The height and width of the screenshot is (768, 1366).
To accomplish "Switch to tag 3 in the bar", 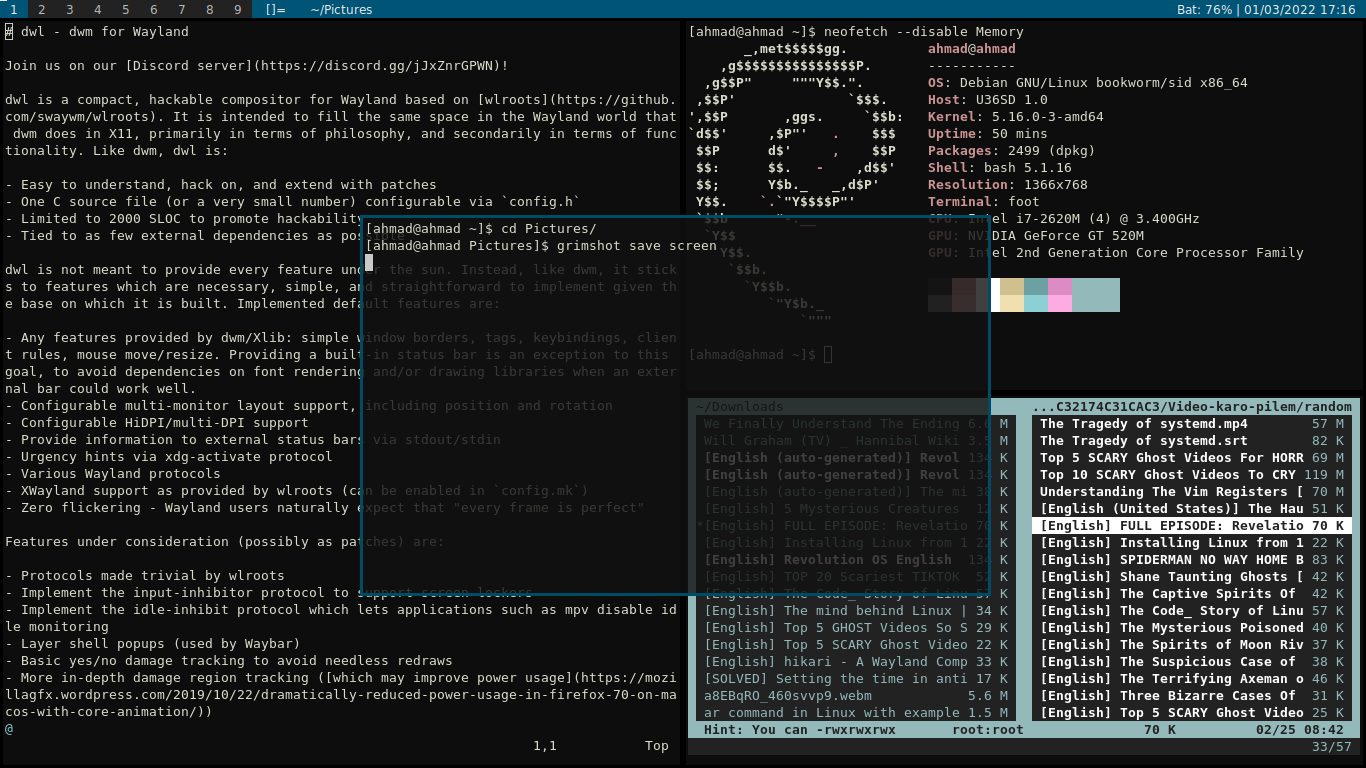I will 70,9.
